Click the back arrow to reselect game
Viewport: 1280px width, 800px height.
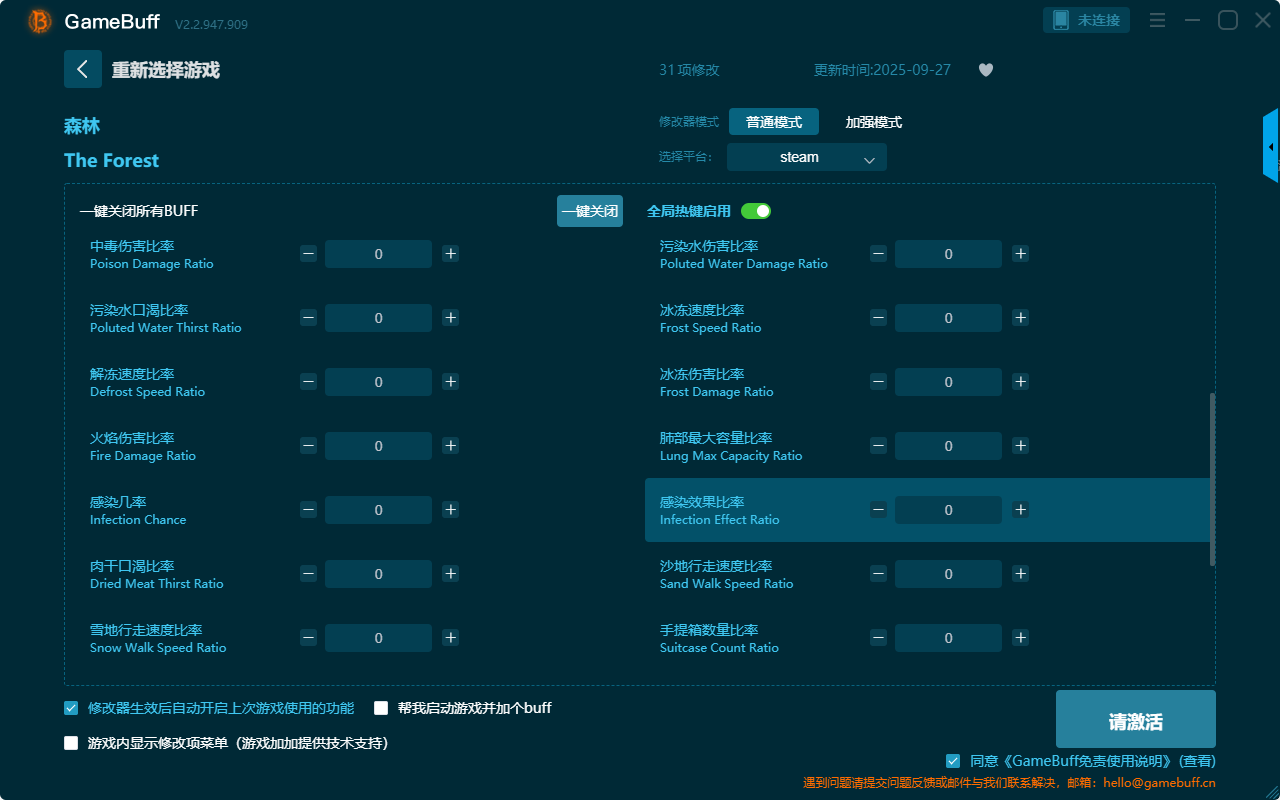click(x=83, y=69)
